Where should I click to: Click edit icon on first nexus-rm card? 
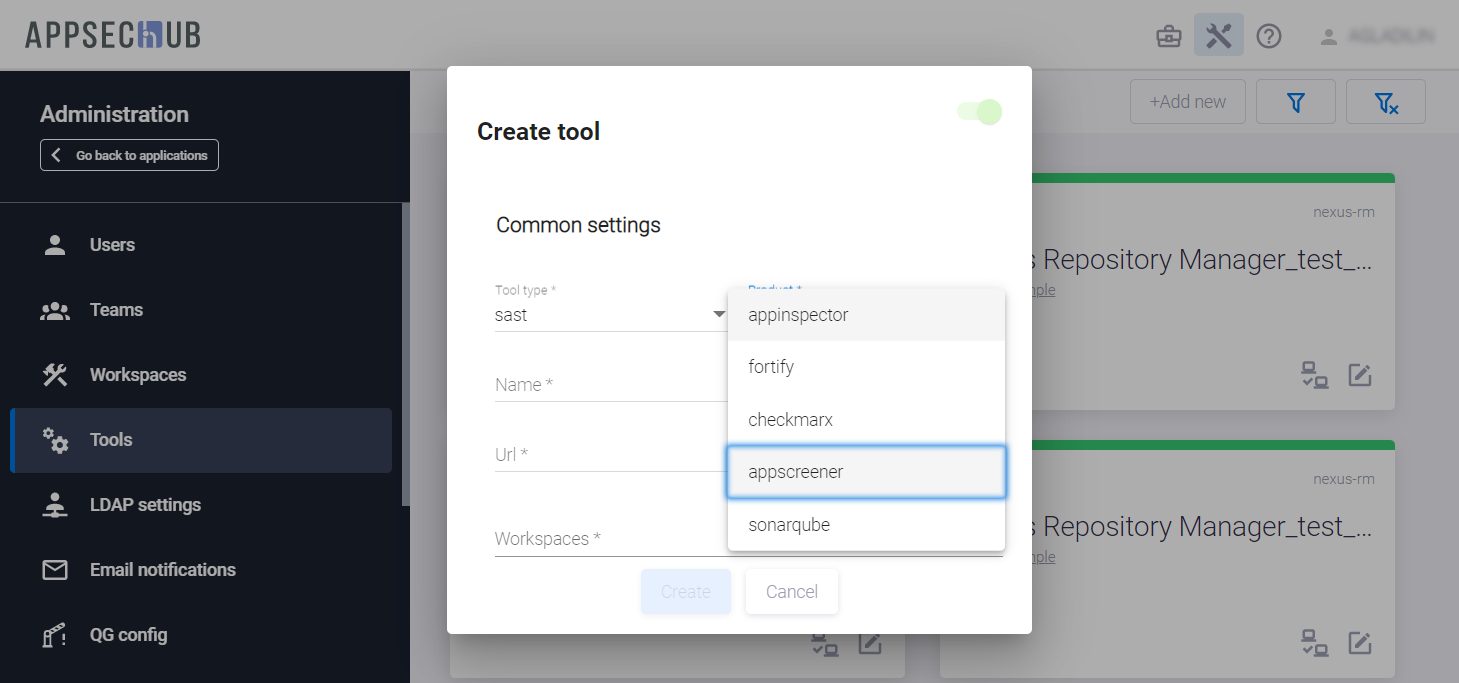point(1359,375)
